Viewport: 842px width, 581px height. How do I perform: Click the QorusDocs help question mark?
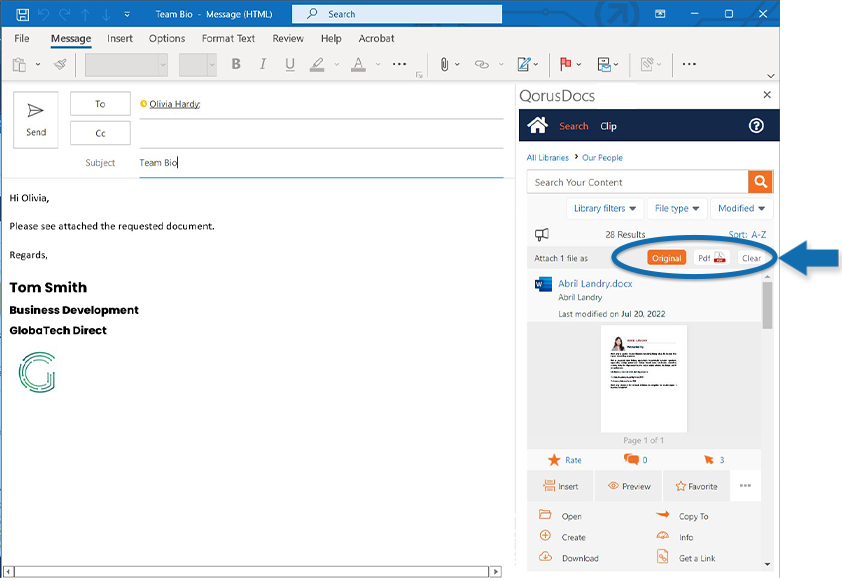pyautogui.click(x=756, y=126)
